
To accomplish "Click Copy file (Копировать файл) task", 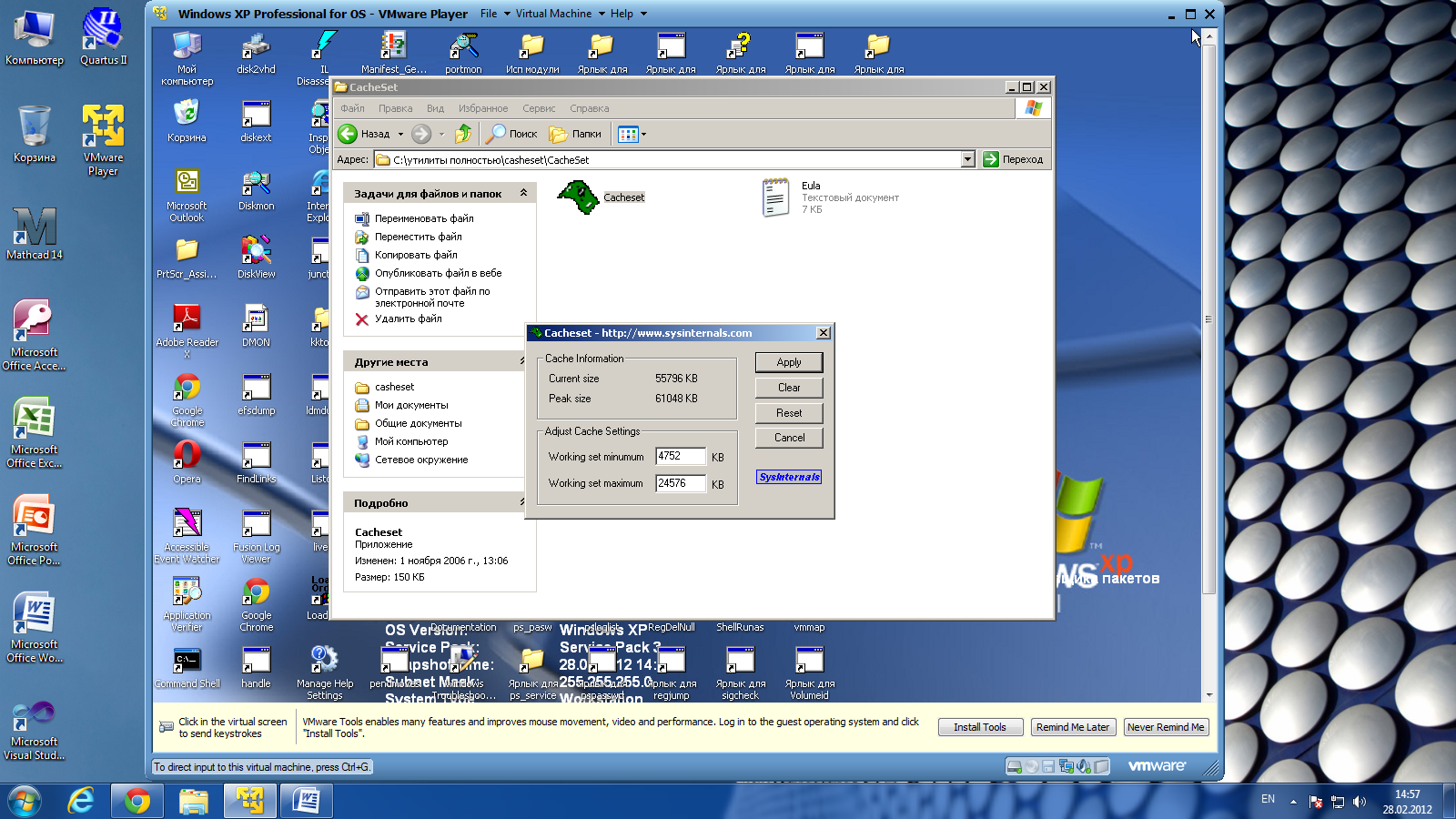I will 416,255.
